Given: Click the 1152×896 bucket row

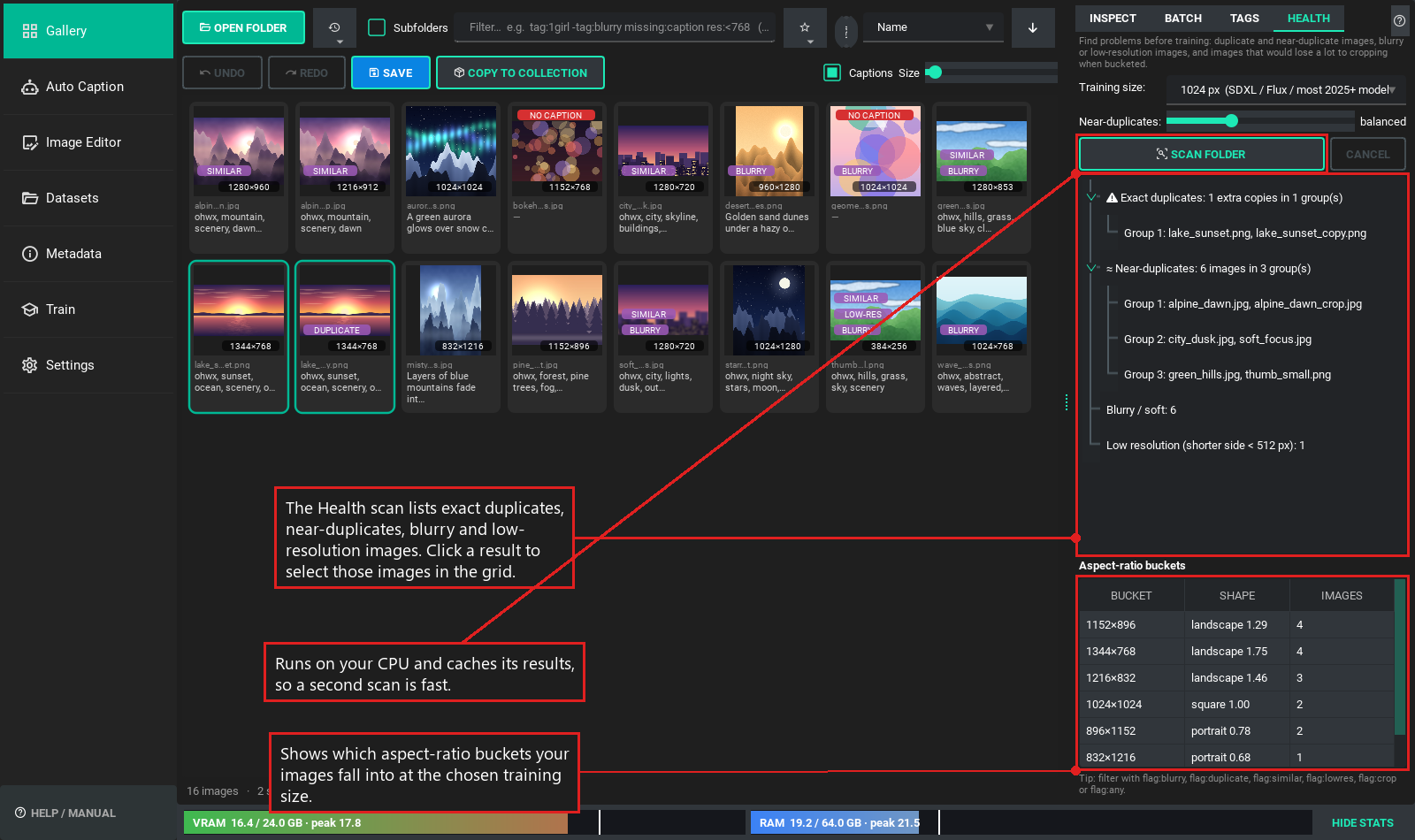Looking at the screenshot, I should pos(1236,625).
